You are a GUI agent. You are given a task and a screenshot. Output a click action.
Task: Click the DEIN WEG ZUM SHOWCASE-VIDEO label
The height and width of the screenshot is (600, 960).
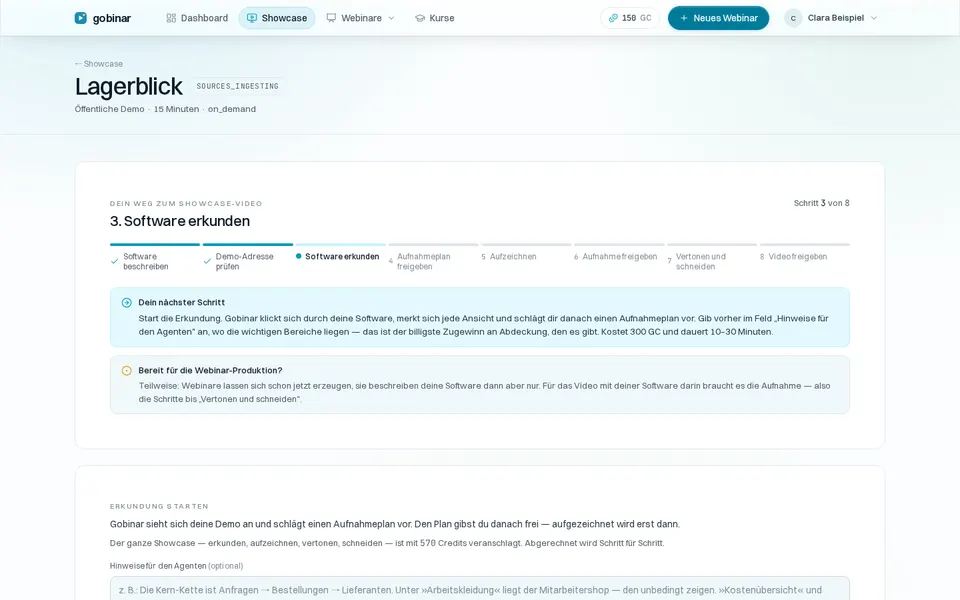pos(186,203)
